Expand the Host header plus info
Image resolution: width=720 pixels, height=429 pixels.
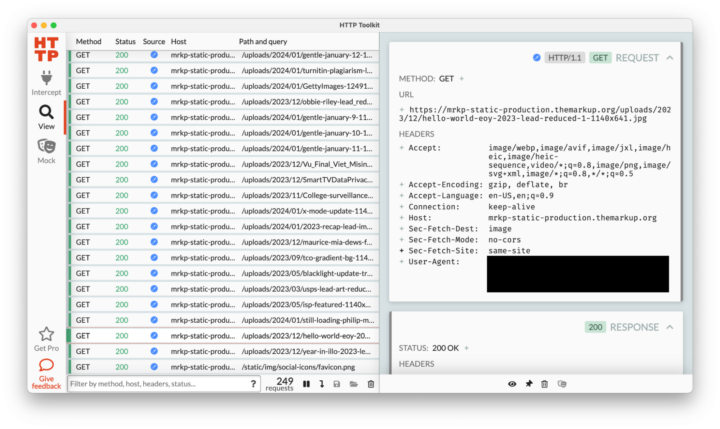point(402,218)
